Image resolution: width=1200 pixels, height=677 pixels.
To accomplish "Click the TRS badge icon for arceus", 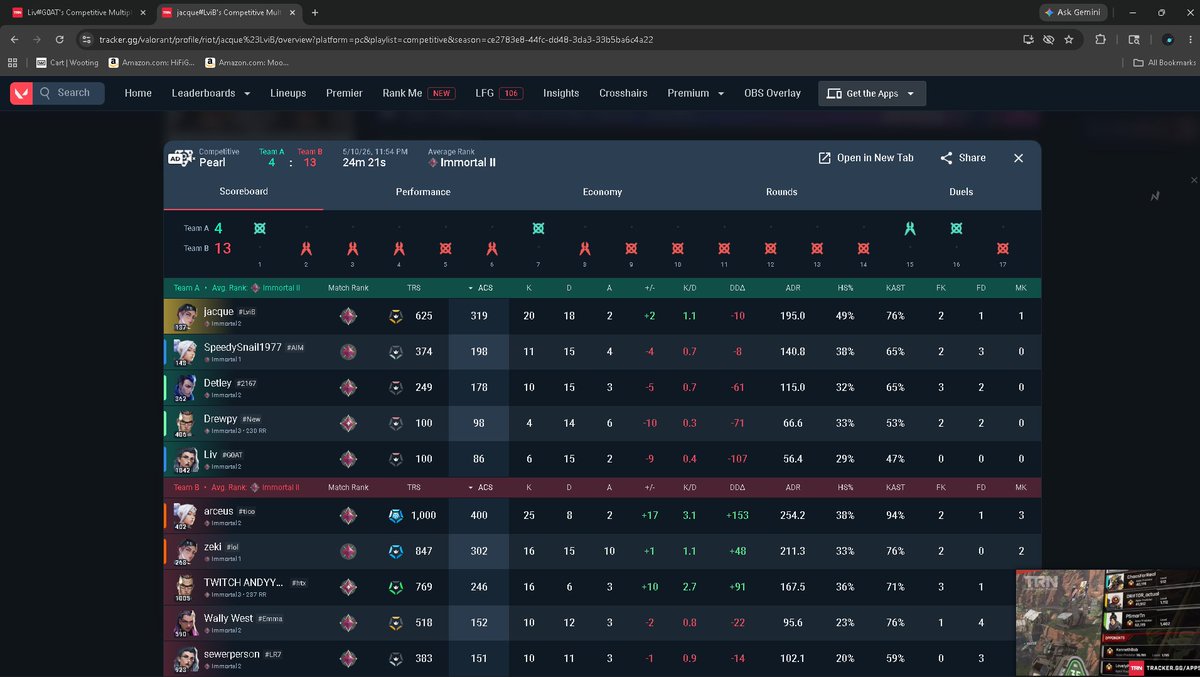I will (396, 515).
